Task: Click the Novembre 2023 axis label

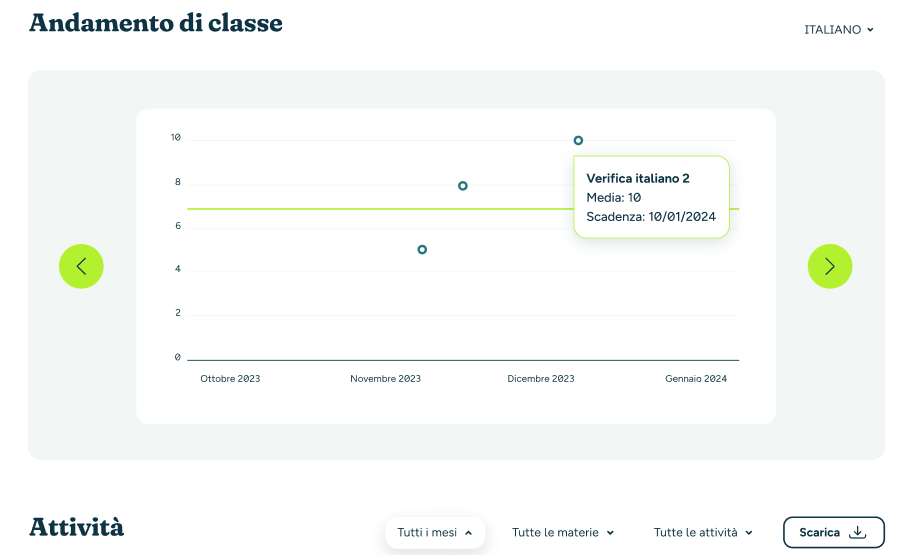Action: (x=385, y=379)
